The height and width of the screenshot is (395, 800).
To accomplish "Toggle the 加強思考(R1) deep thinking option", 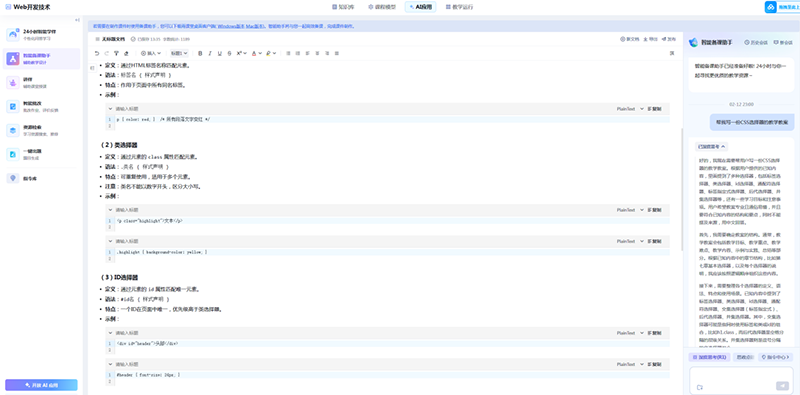I will click(709, 357).
